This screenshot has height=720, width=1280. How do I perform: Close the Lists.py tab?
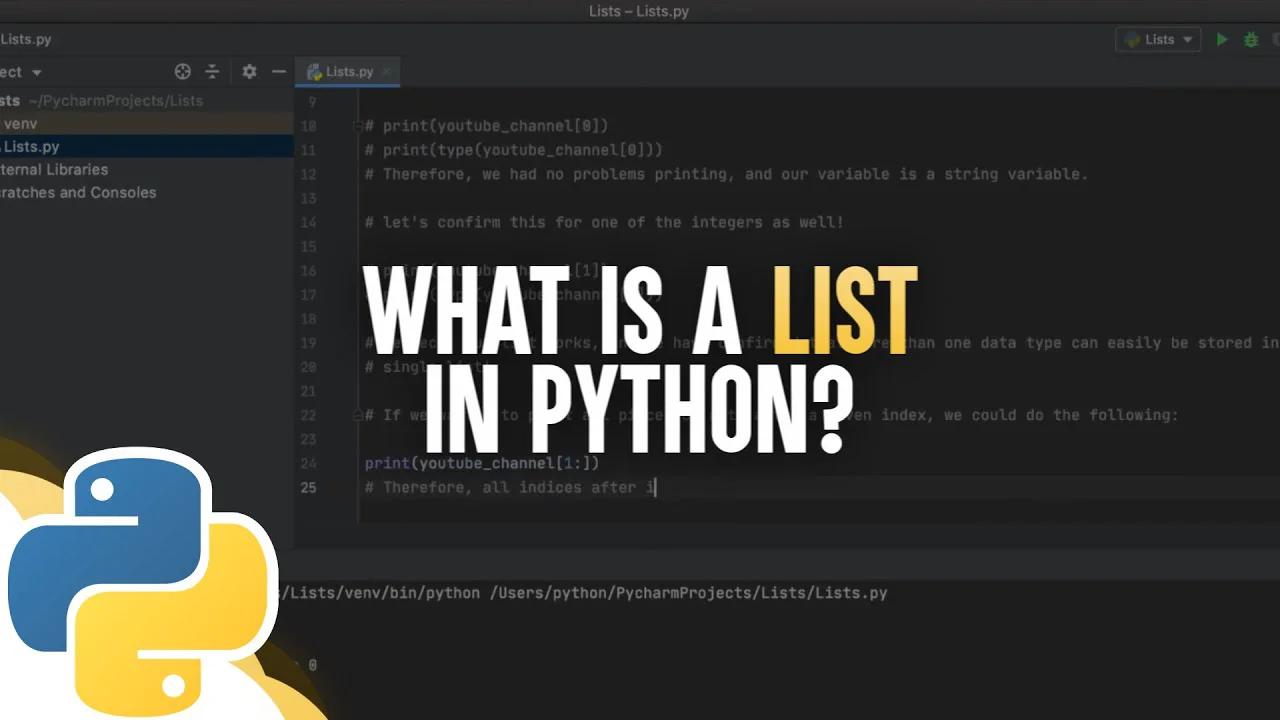point(386,71)
